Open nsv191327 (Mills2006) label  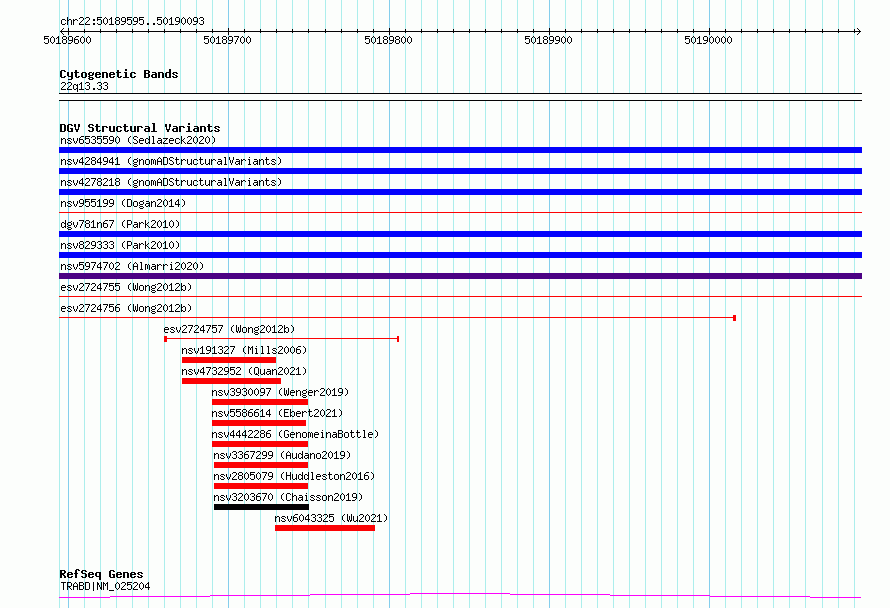(x=244, y=350)
